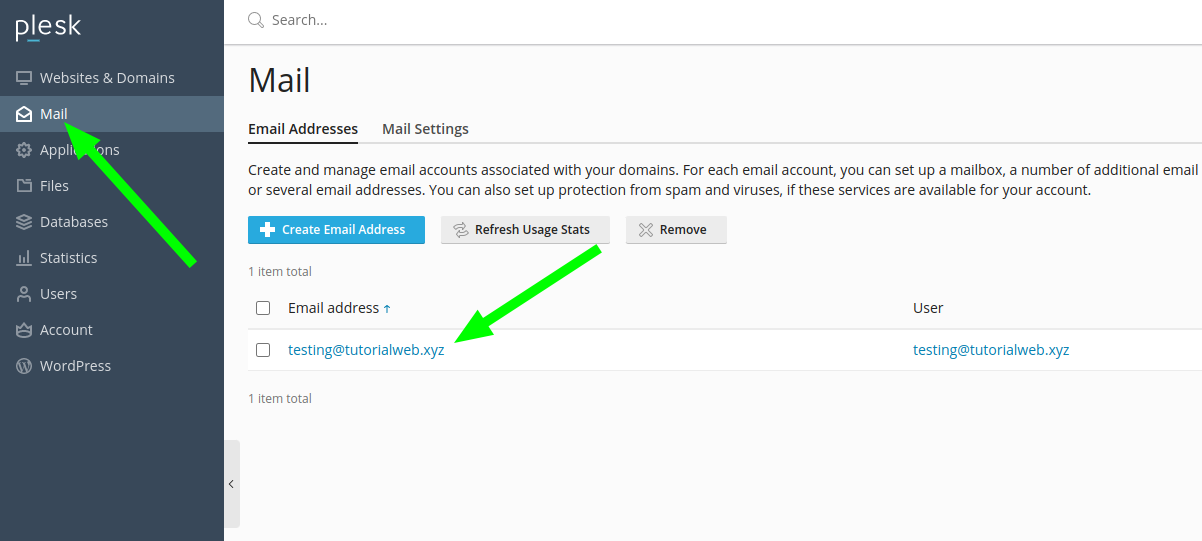Open testing@tutorialweb.xyz link in User column
Viewport: 1202px width, 541px height.
pos(991,350)
